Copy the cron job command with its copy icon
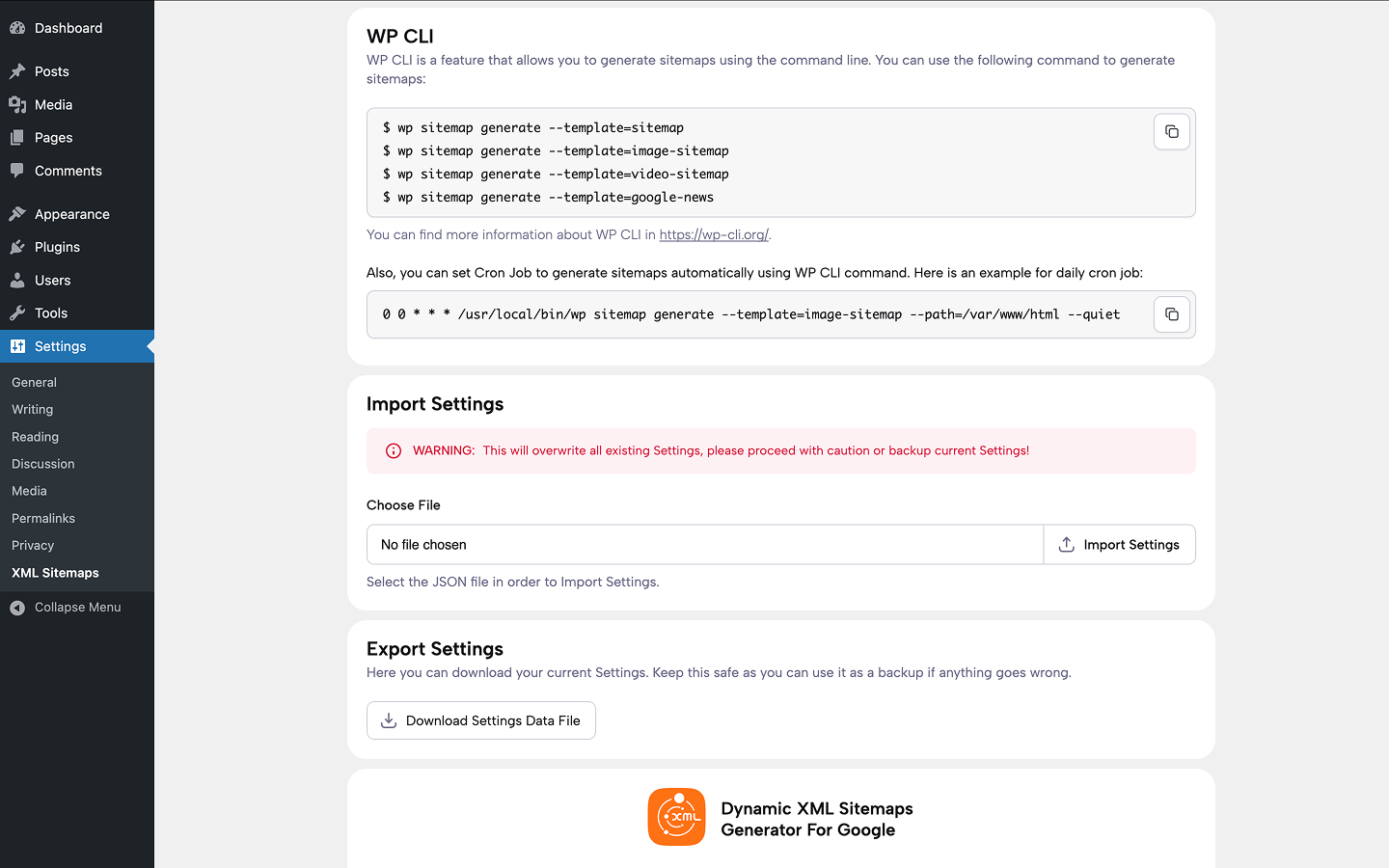The height and width of the screenshot is (868, 1389). click(1171, 313)
